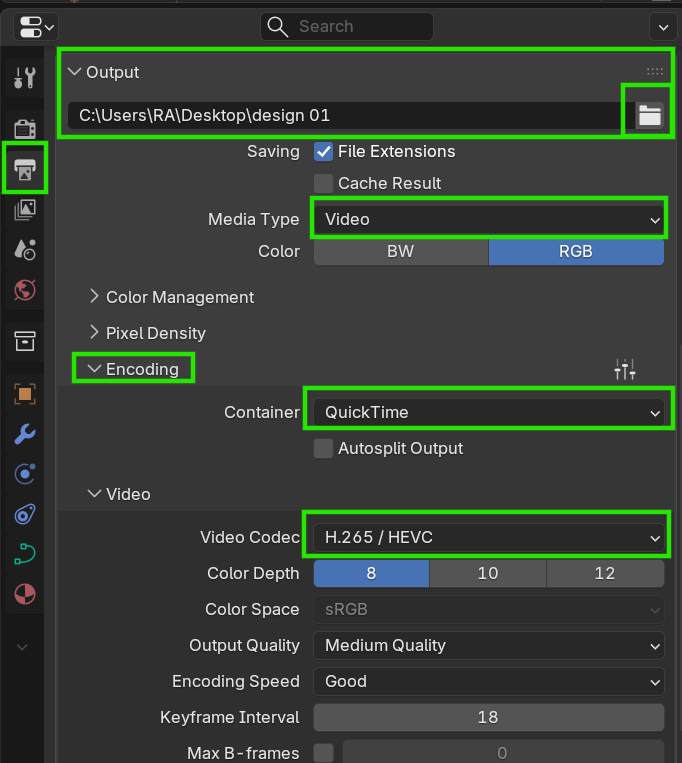
Task: Open the Container QuickTime dropdown
Action: pos(489,413)
